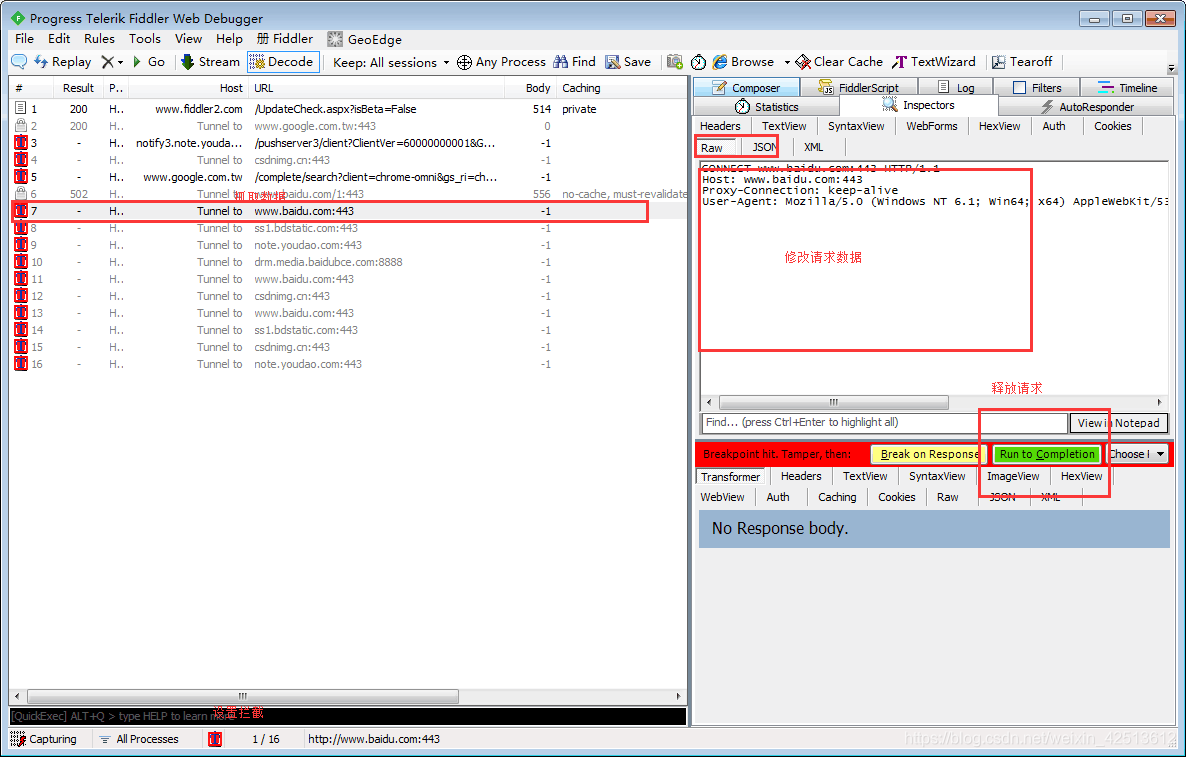
Task: Click Clear Cache toolbar button
Action: 840,62
